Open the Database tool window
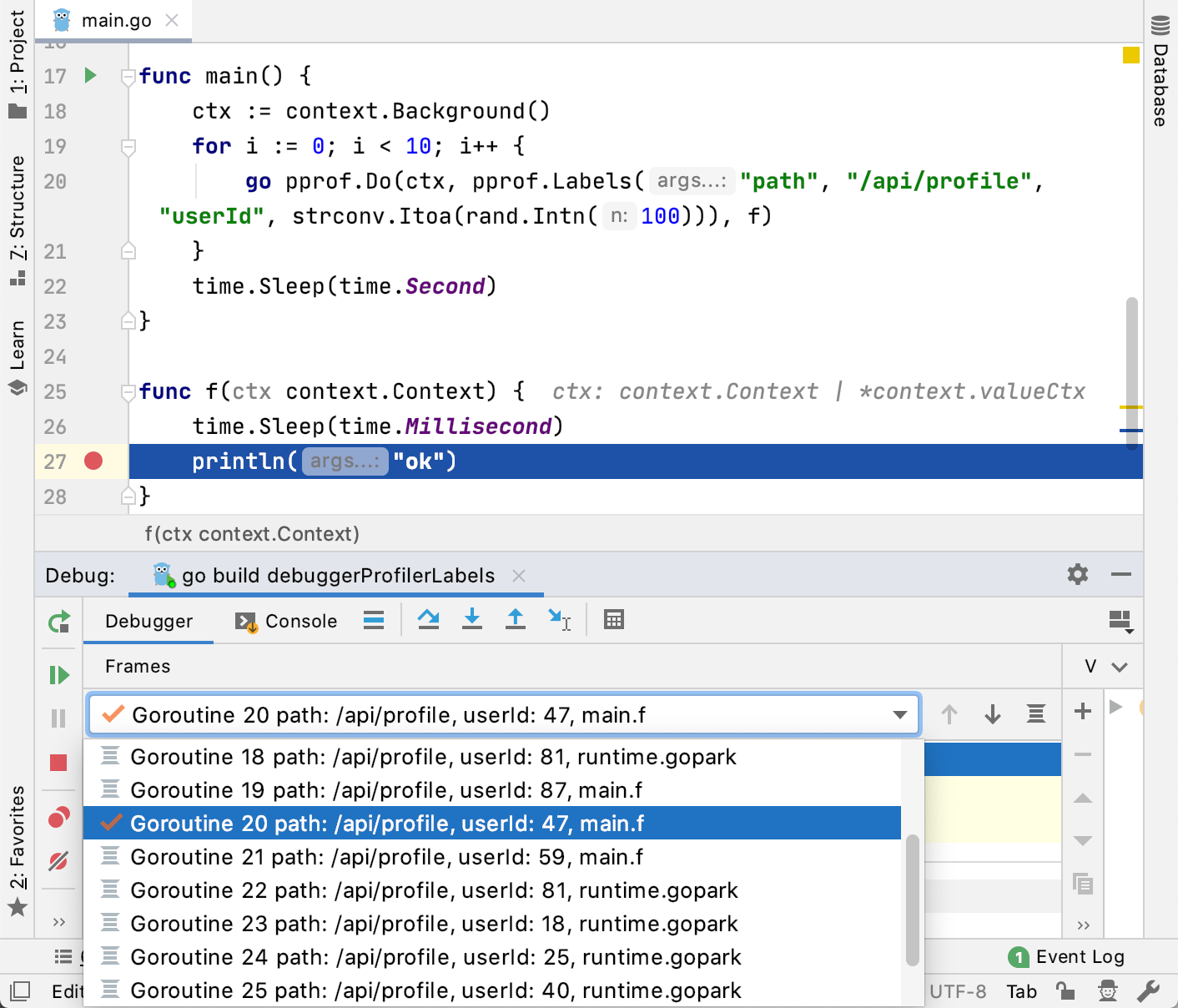Image resolution: width=1178 pixels, height=1008 pixels. coord(1160,72)
